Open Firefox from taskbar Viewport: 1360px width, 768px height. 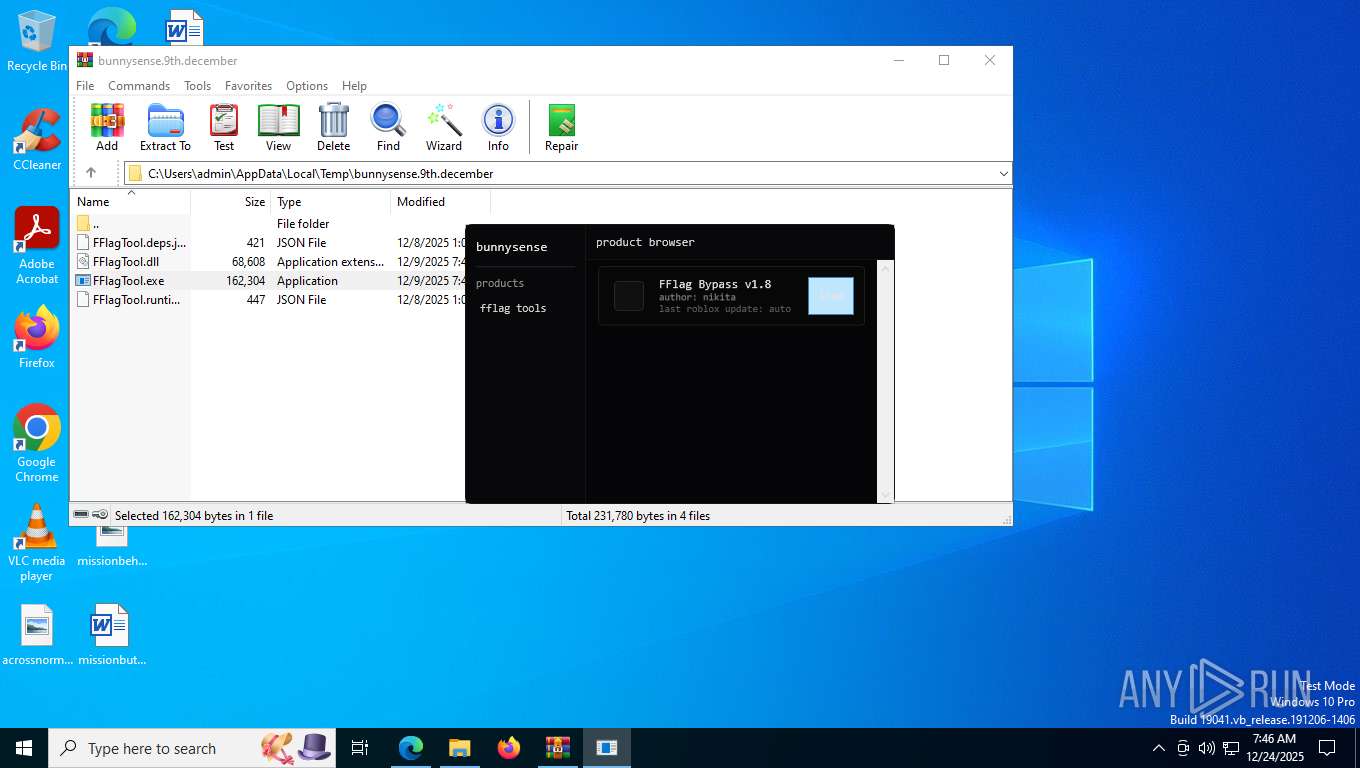(509, 748)
